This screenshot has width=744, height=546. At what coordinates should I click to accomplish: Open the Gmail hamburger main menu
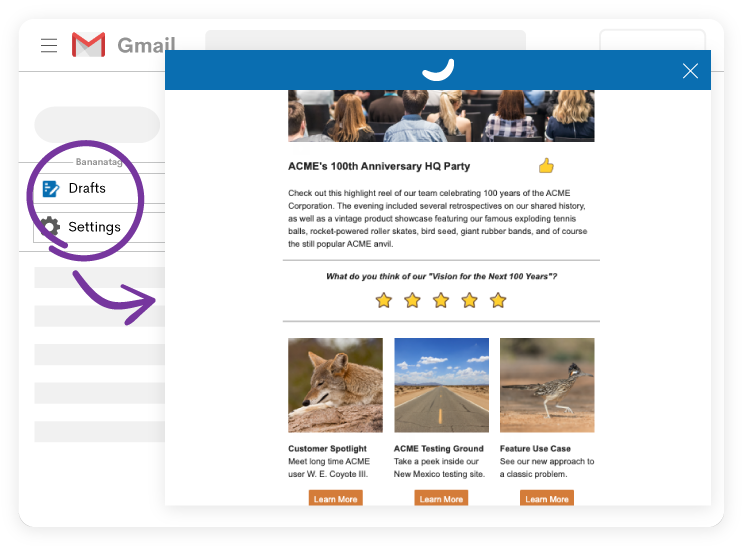pos(49,46)
